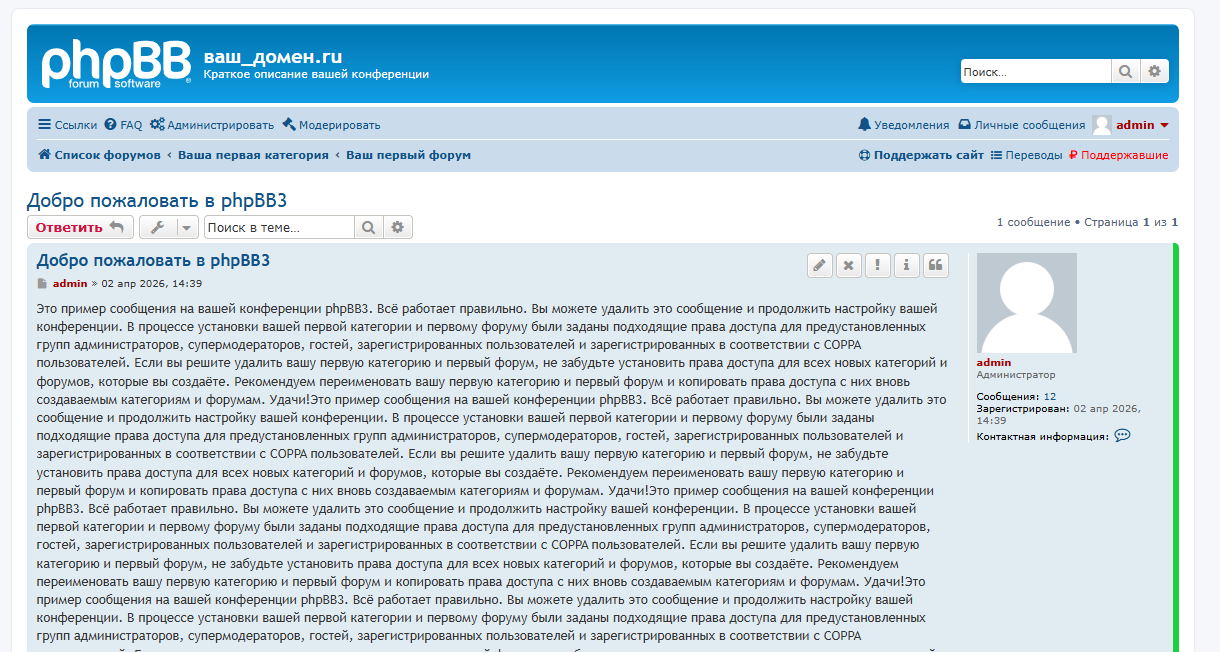Edit the post with pencil icon
This screenshot has height=652, width=1220.
coord(820,265)
